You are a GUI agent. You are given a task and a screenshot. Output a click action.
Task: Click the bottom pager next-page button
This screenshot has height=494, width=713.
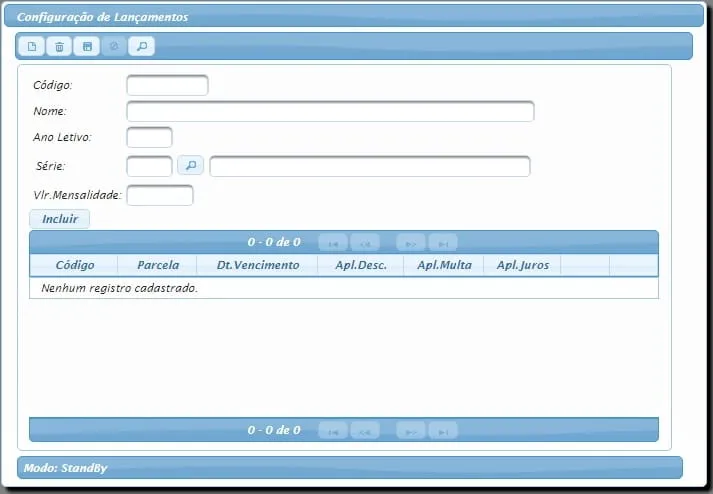[411, 431]
